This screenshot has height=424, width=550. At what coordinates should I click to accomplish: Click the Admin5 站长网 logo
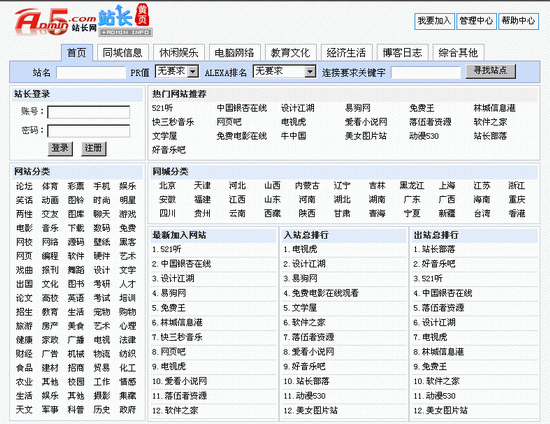tap(55, 22)
